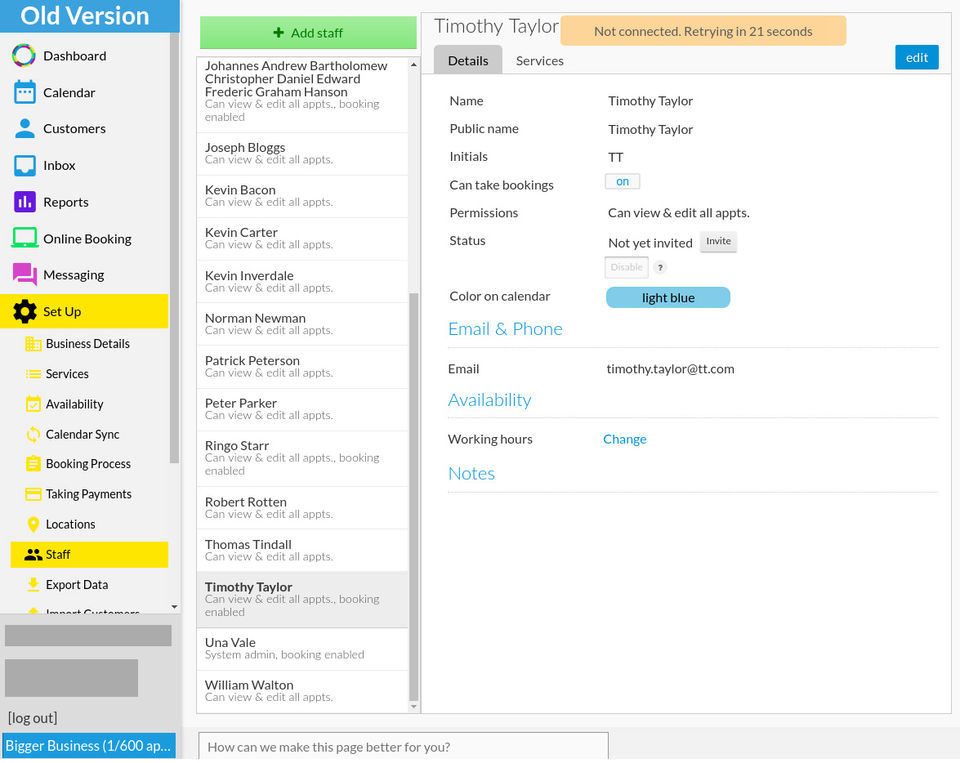The height and width of the screenshot is (763, 960).
Task: Click the Invite button
Action: (x=718, y=241)
